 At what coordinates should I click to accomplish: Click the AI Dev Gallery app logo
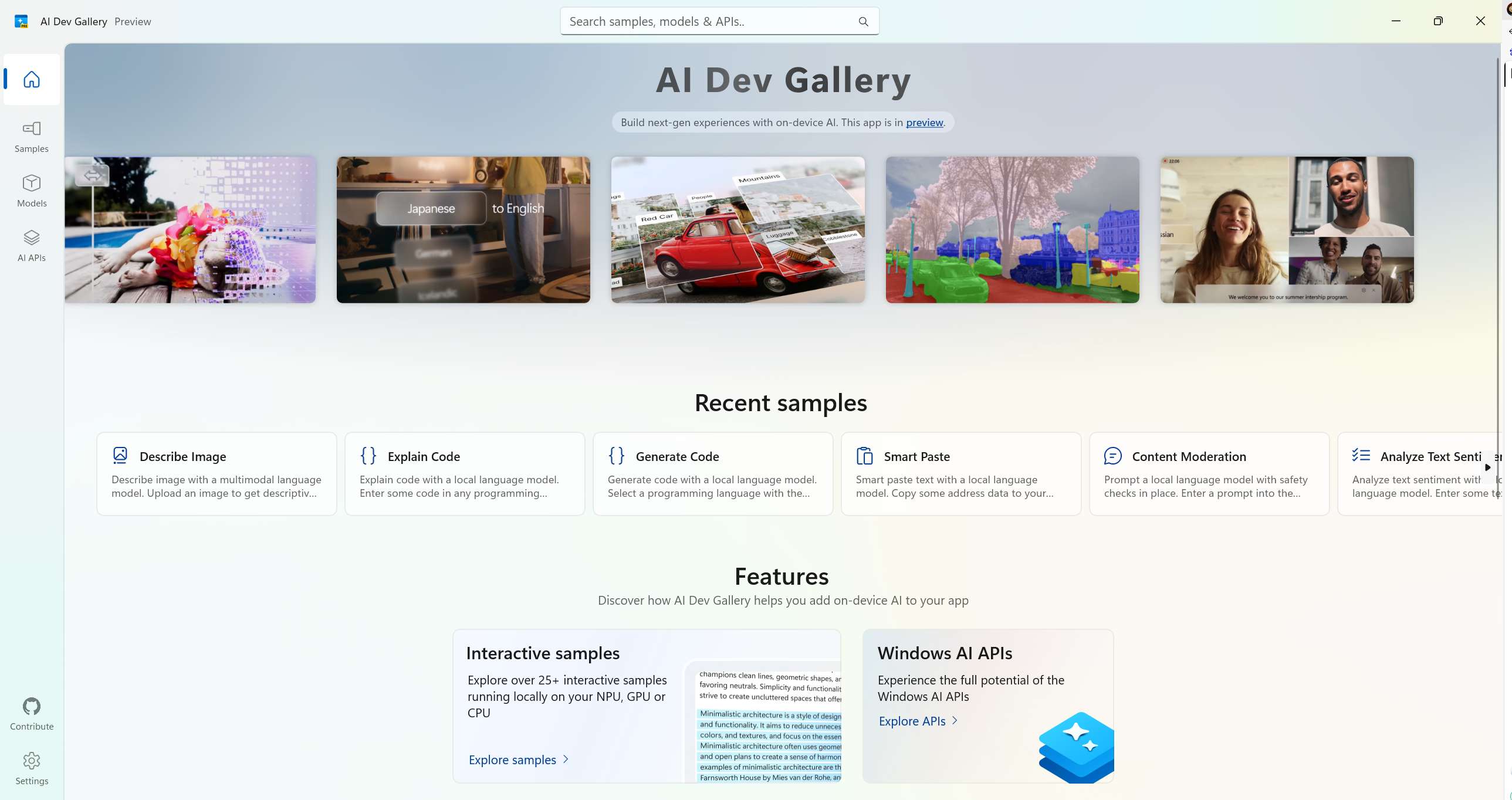click(21, 22)
